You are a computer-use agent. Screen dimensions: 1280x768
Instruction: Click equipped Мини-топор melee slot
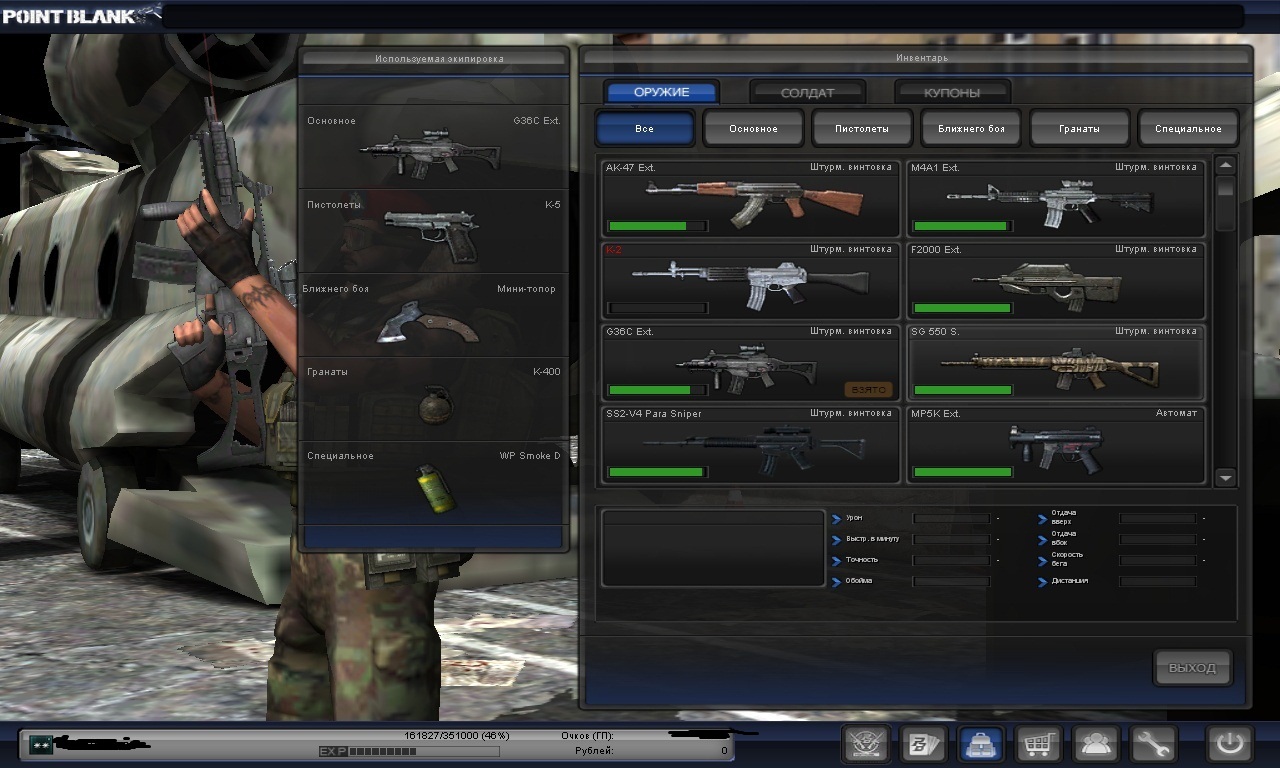click(x=433, y=316)
